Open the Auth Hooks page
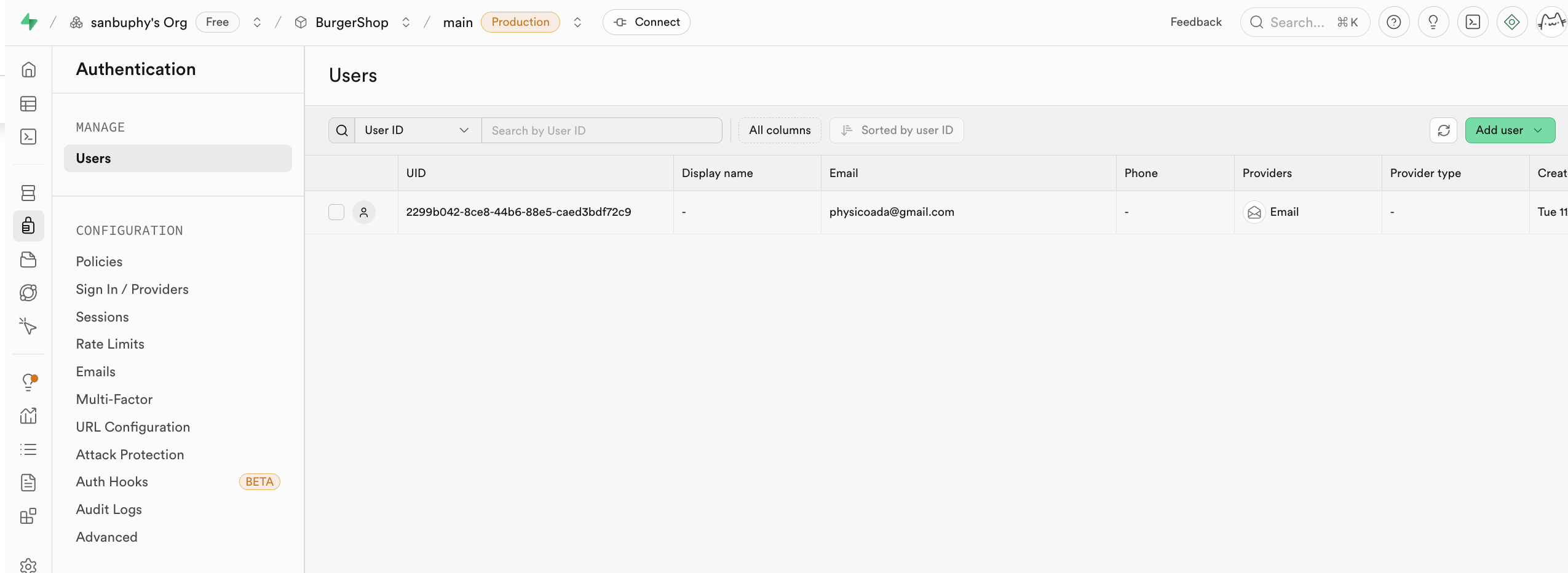Screen dimensions: 1568x573 click(112, 482)
